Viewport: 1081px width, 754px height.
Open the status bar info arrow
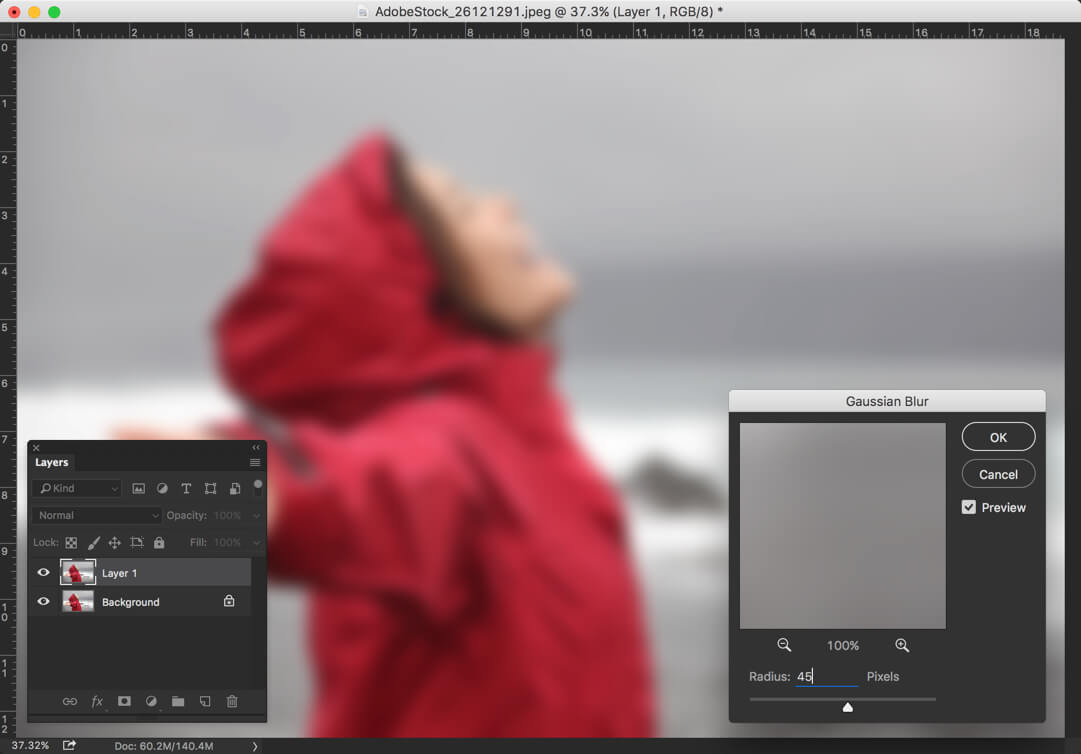(x=254, y=746)
